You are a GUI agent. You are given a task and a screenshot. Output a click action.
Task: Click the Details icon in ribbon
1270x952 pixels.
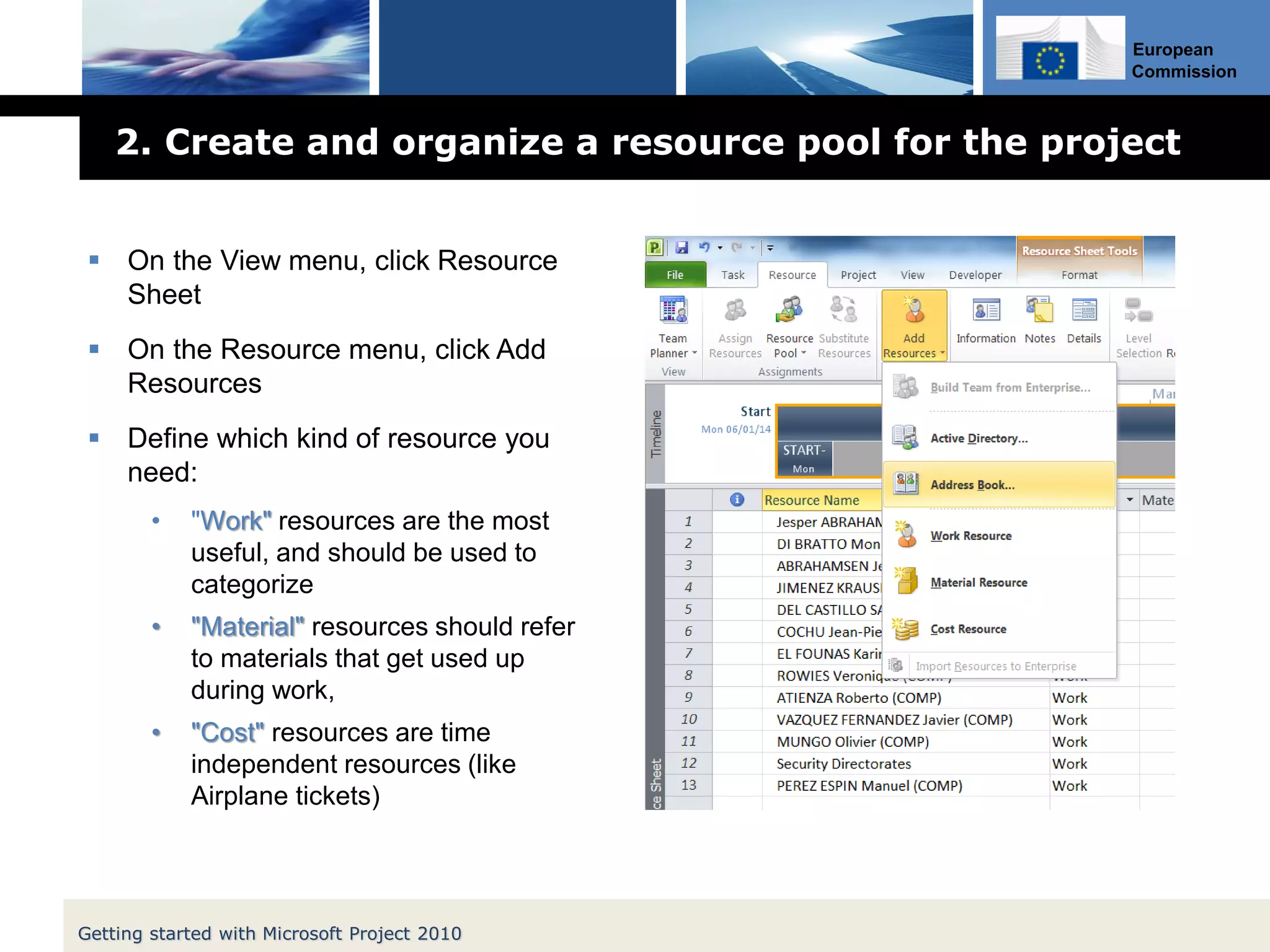[1084, 310]
